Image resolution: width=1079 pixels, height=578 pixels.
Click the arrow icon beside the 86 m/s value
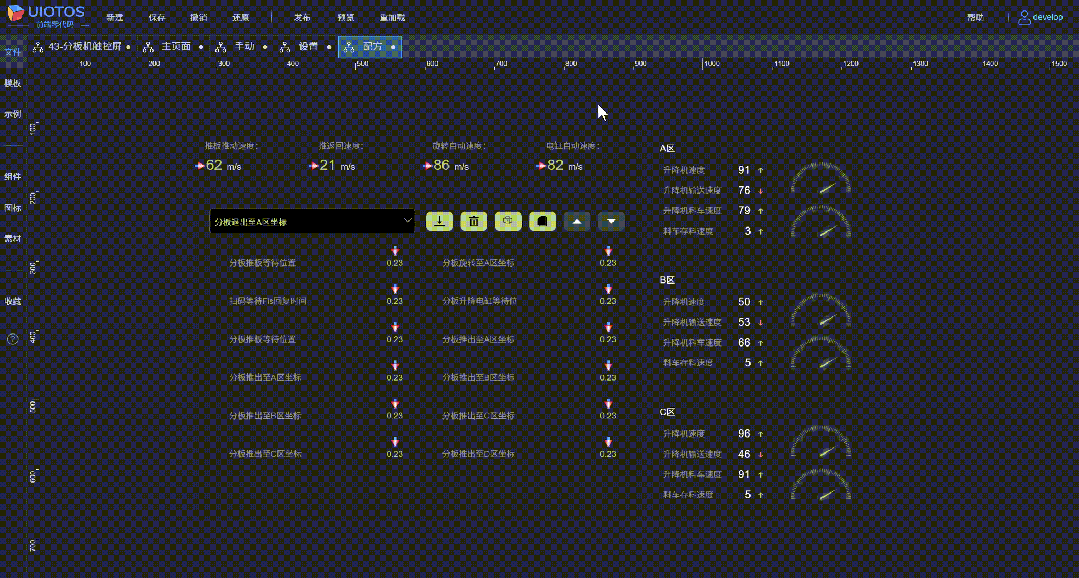[x=427, y=166]
